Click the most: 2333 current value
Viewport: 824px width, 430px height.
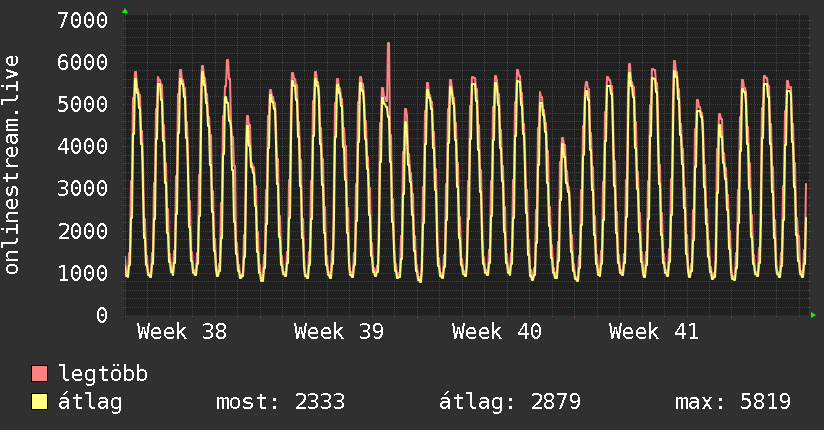280,402
